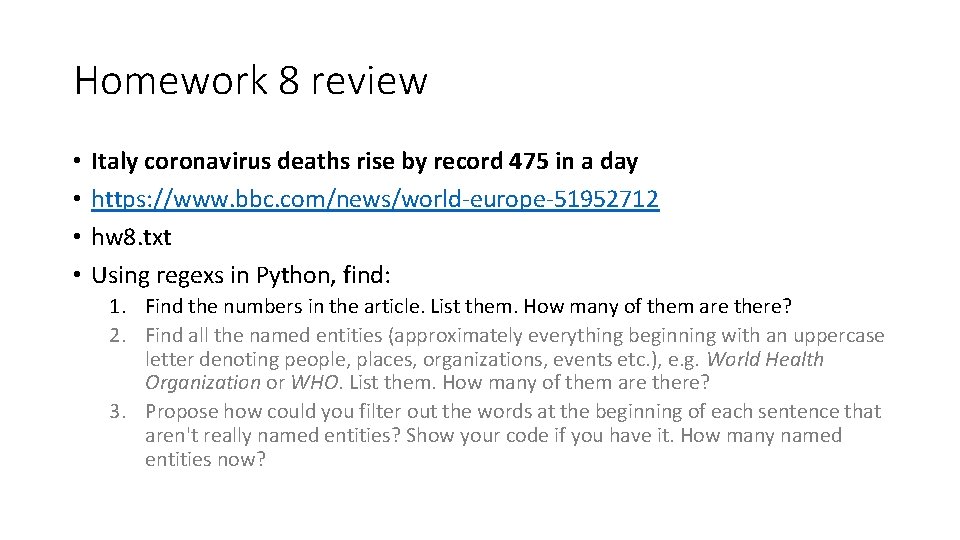Image resolution: width=960 pixels, height=540 pixels.
Task: Click the bullet before the BBC link
Action: (x=77, y=199)
